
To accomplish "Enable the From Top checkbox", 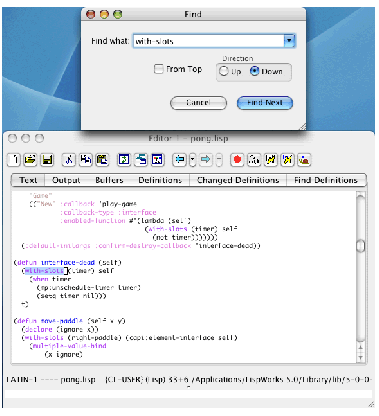I will [x=158, y=69].
